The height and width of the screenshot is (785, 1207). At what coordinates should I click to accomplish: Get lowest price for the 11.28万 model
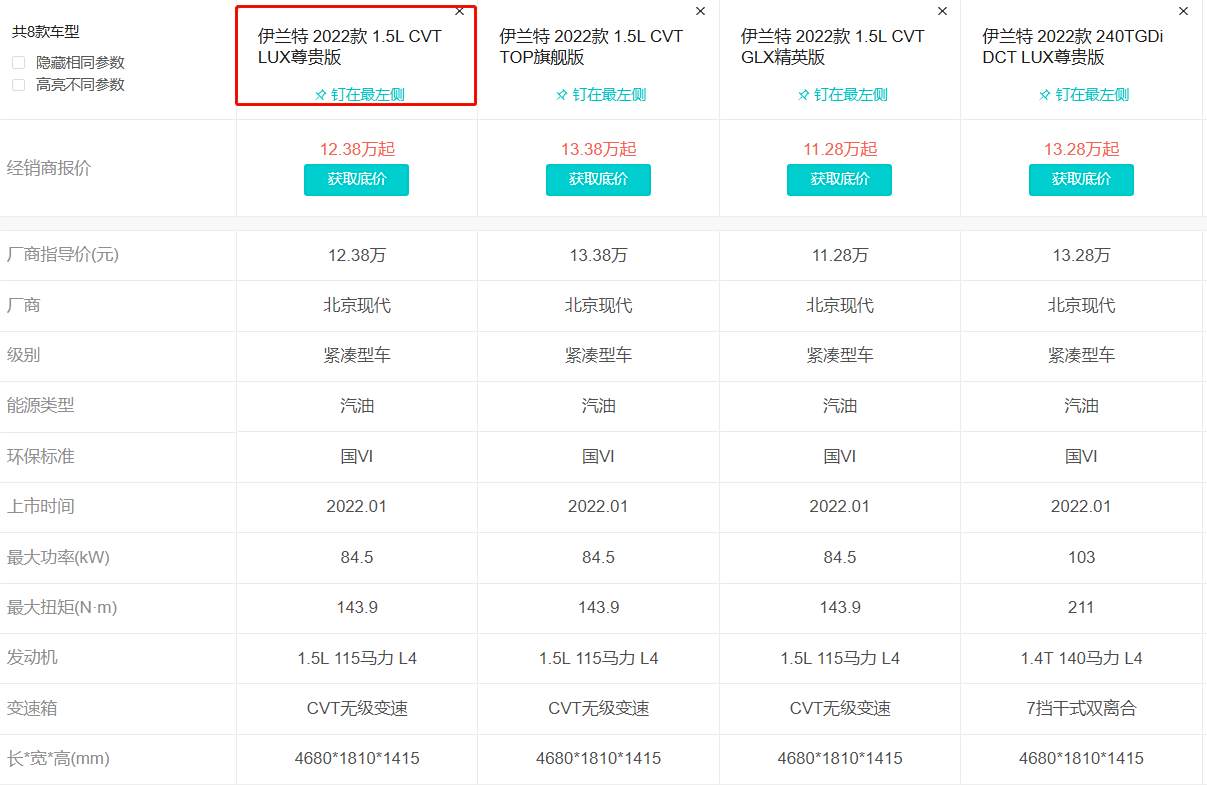pos(840,180)
